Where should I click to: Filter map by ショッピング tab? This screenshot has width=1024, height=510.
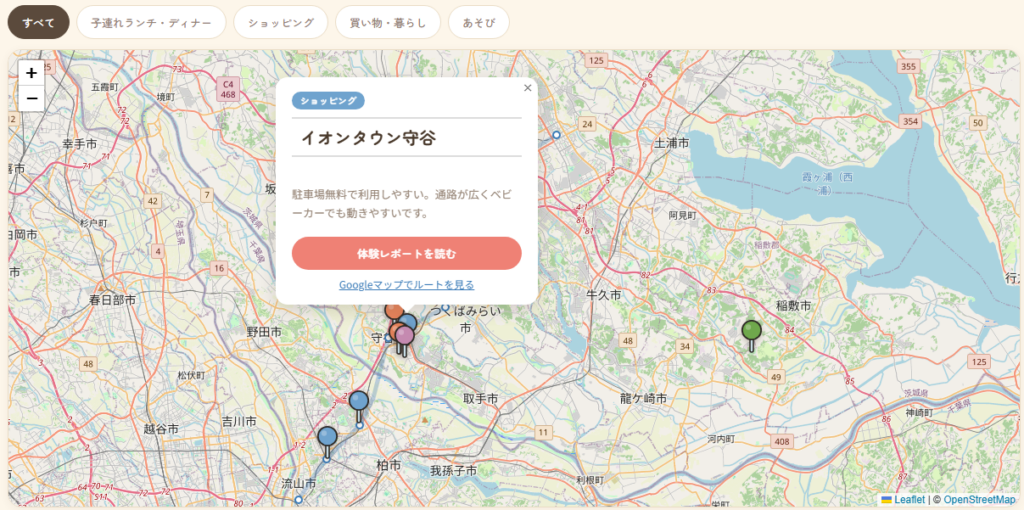point(281,22)
